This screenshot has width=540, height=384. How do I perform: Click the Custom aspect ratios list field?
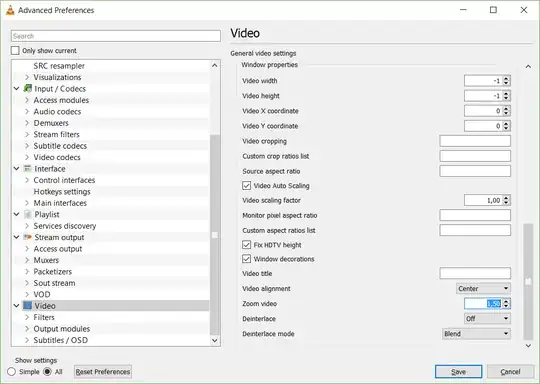(x=475, y=230)
